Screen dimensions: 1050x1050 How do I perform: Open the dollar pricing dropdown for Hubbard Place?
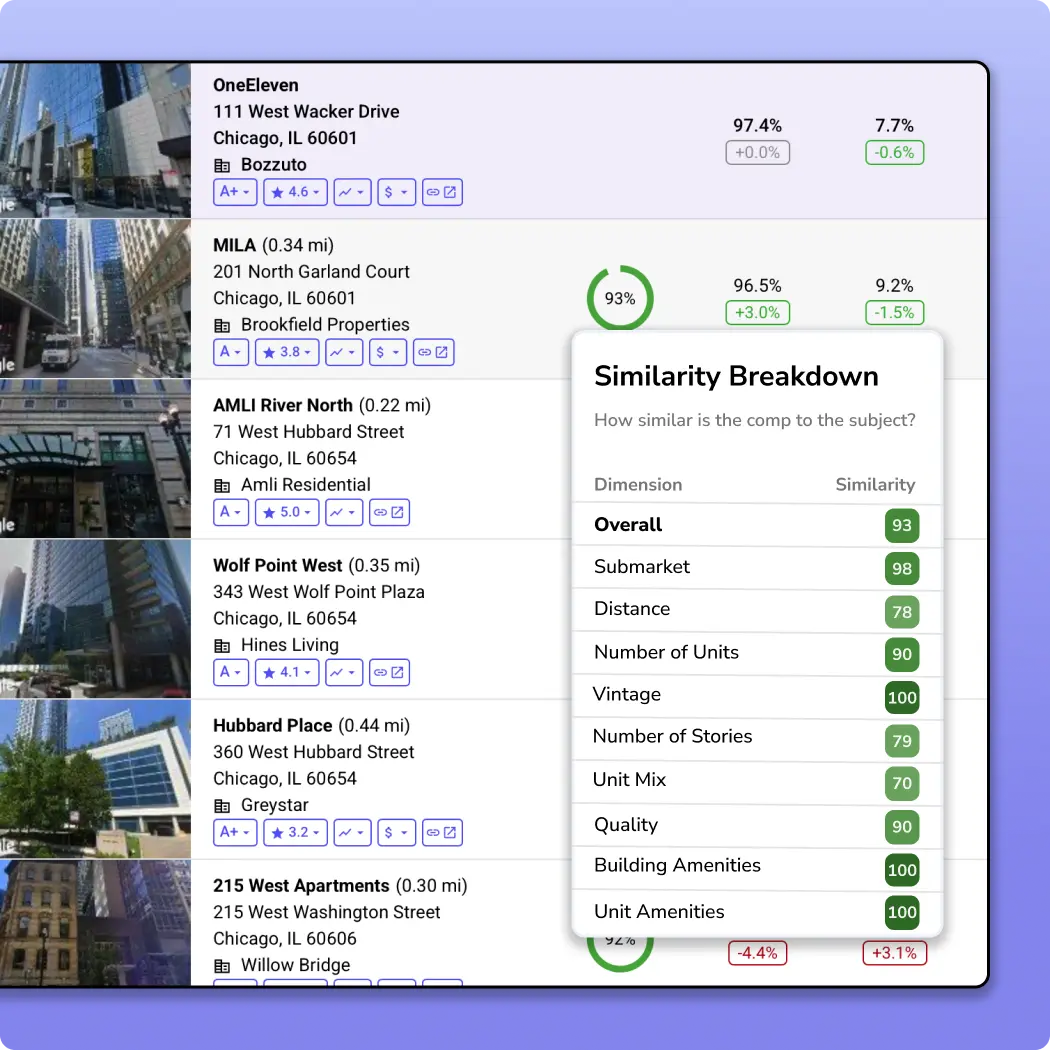(x=396, y=832)
